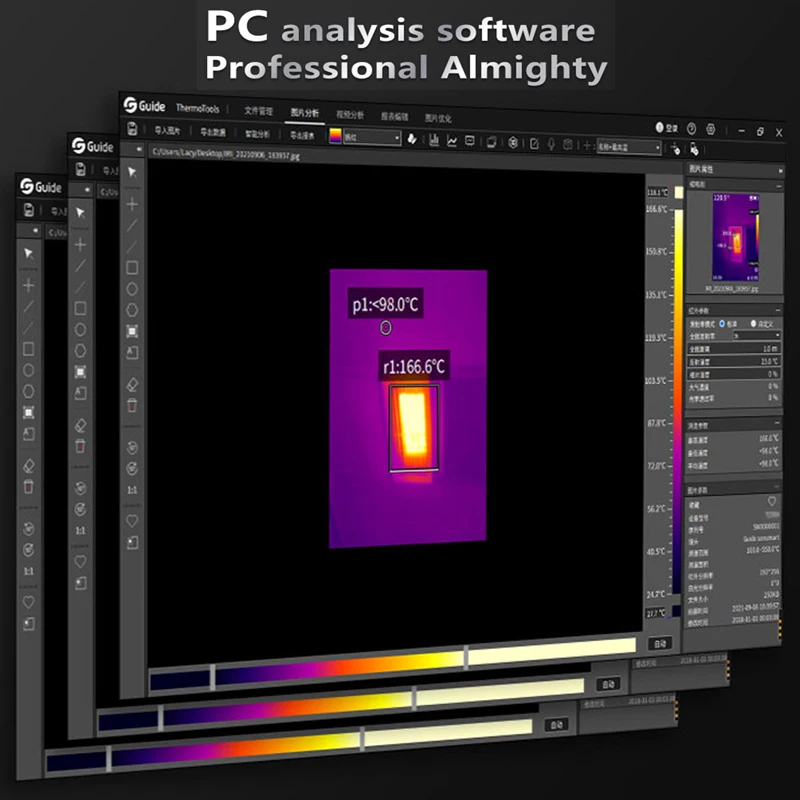Collapse the thumbnail section with minus
Screen dimensions: 800x800
point(779,186)
